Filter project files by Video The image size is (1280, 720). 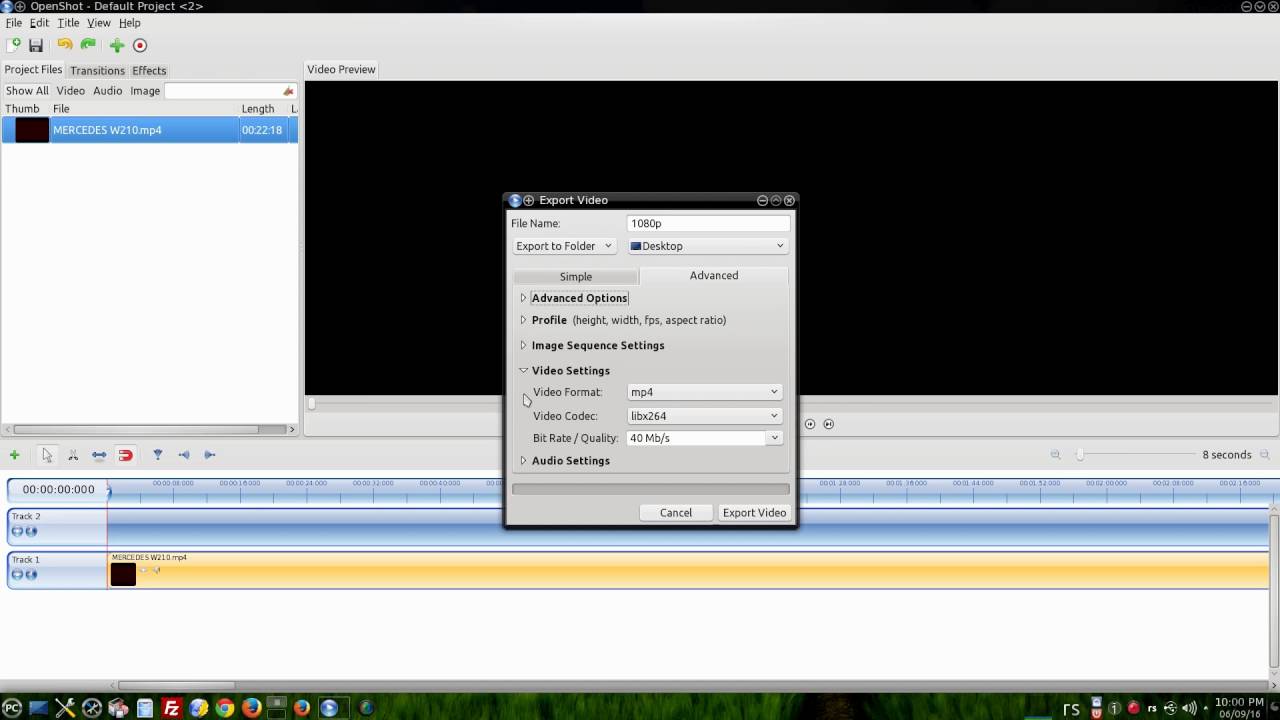pos(70,91)
